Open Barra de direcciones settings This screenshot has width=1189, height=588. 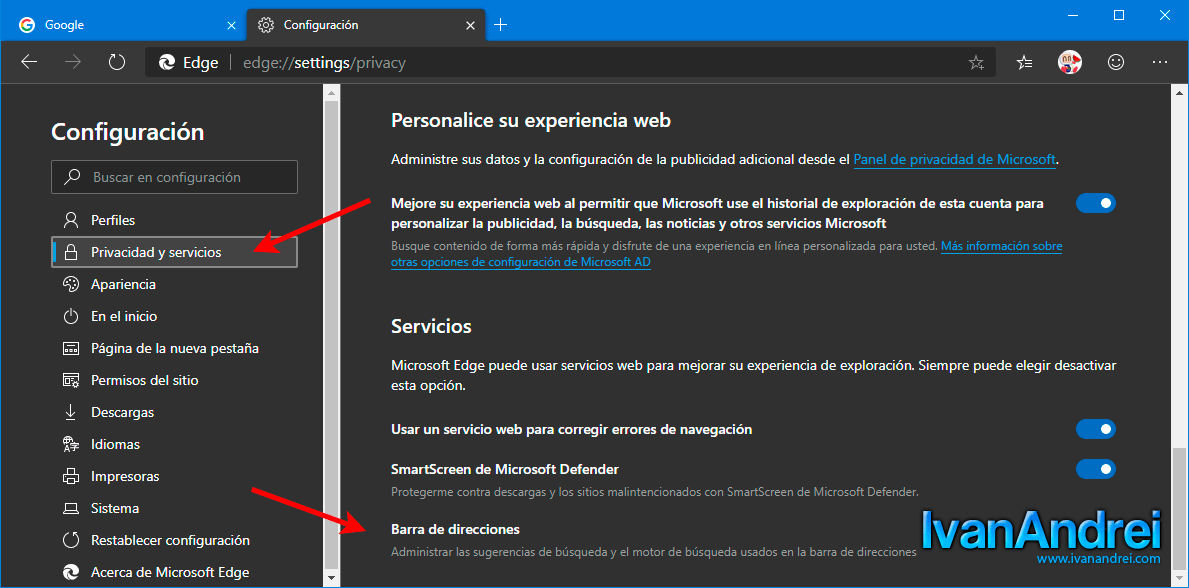coord(455,529)
